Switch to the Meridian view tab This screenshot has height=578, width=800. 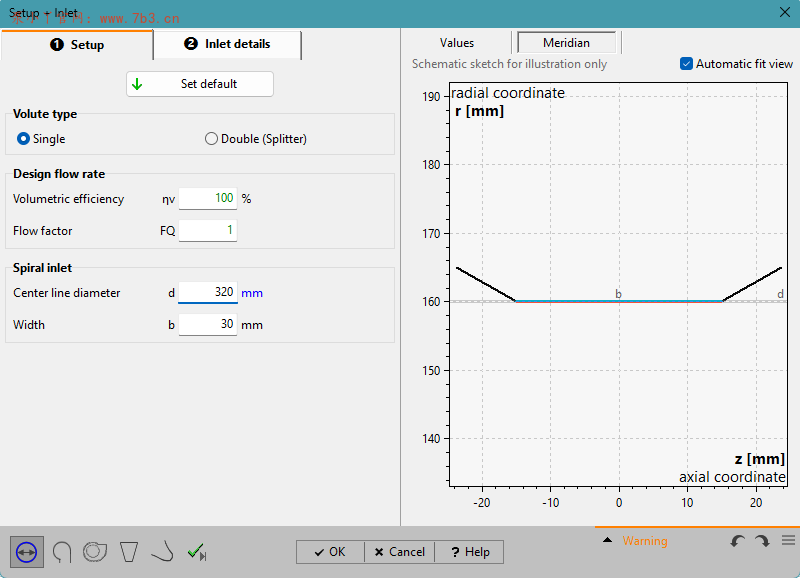point(567,43)
